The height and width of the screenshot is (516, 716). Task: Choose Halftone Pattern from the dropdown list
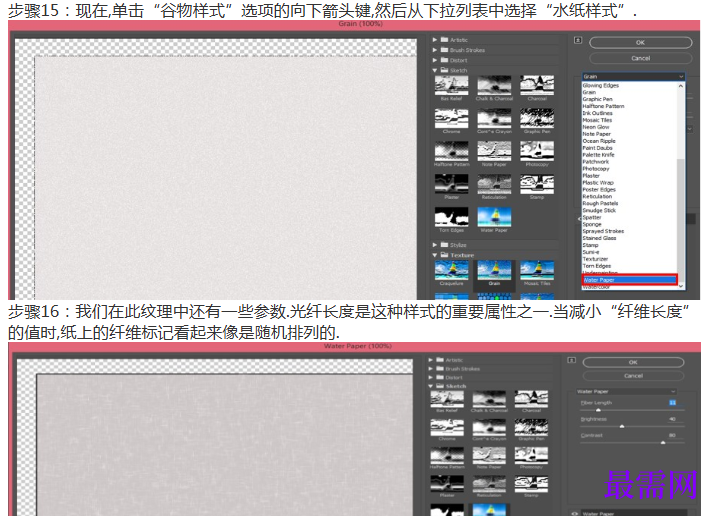coord(603,106)
